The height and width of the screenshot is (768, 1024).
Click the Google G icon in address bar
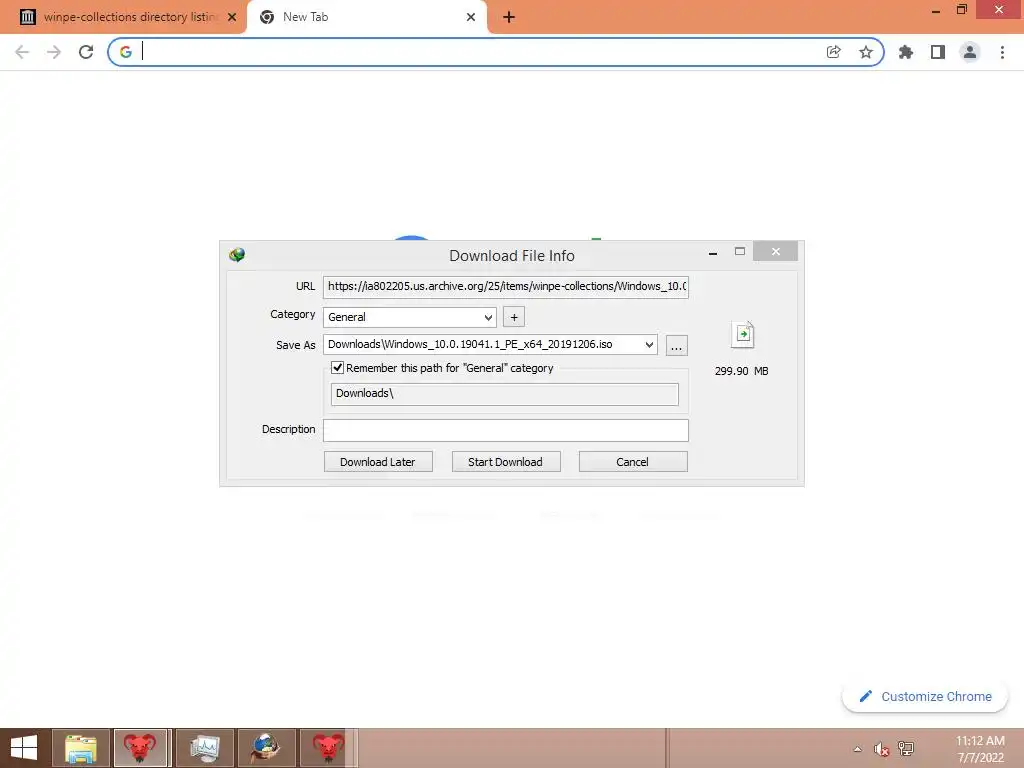126,52
